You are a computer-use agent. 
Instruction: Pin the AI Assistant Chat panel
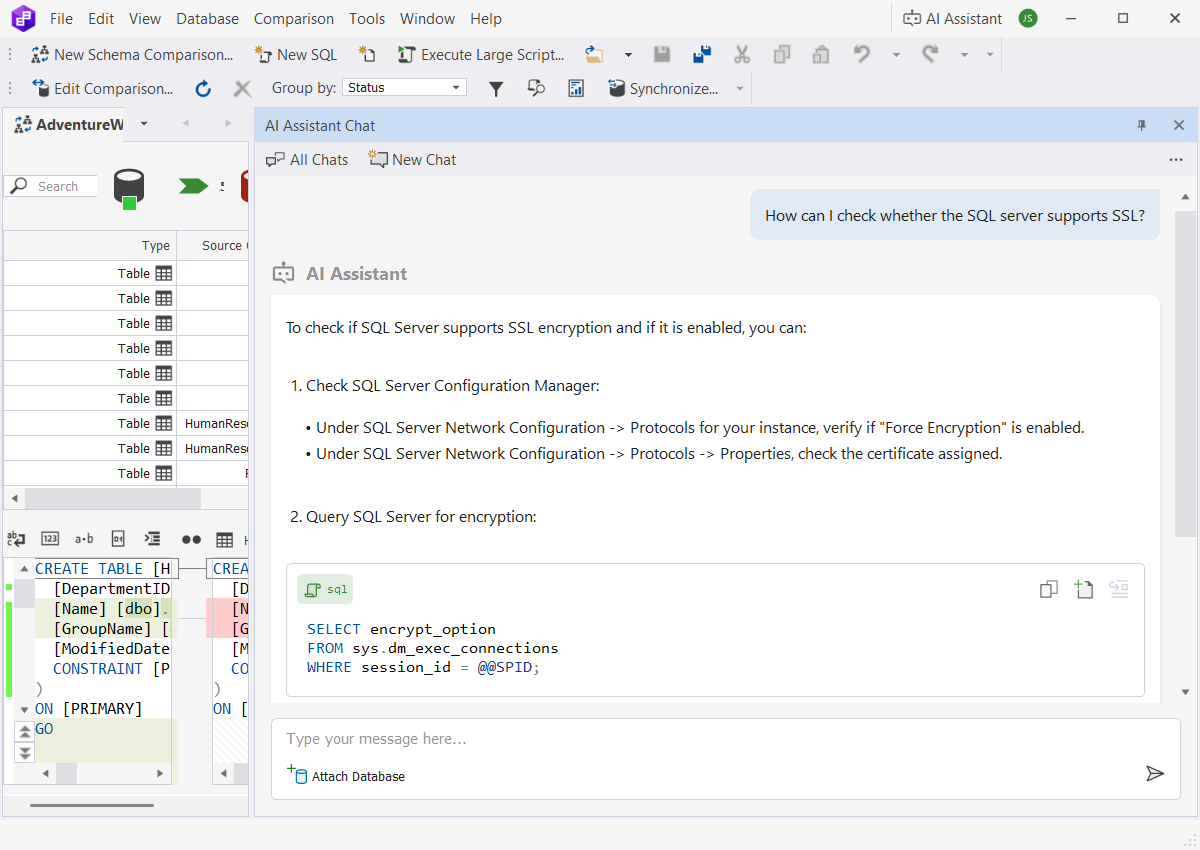click(x=1142, y=125)
